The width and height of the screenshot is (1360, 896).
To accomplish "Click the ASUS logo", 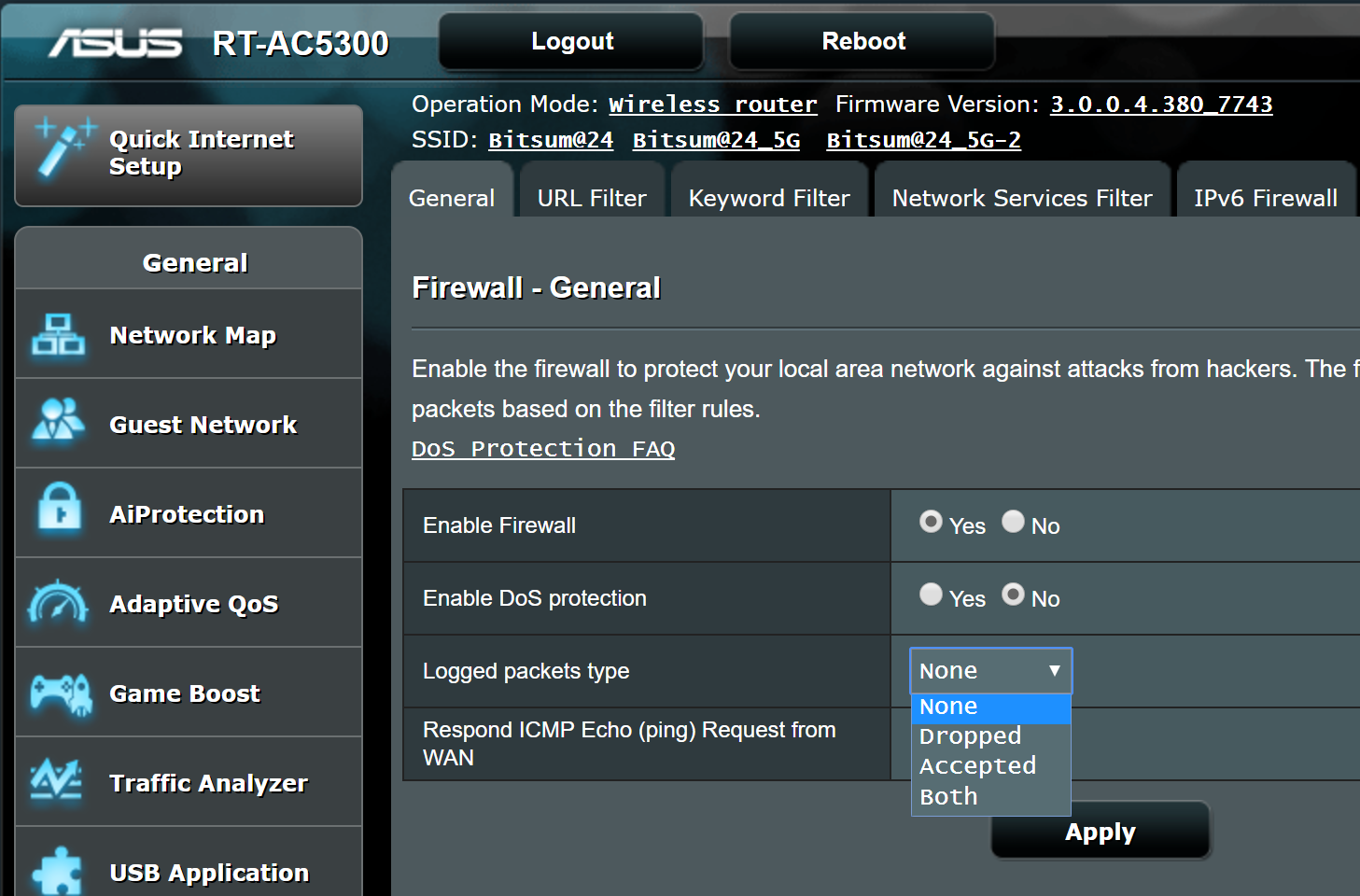I will point(116,43).
